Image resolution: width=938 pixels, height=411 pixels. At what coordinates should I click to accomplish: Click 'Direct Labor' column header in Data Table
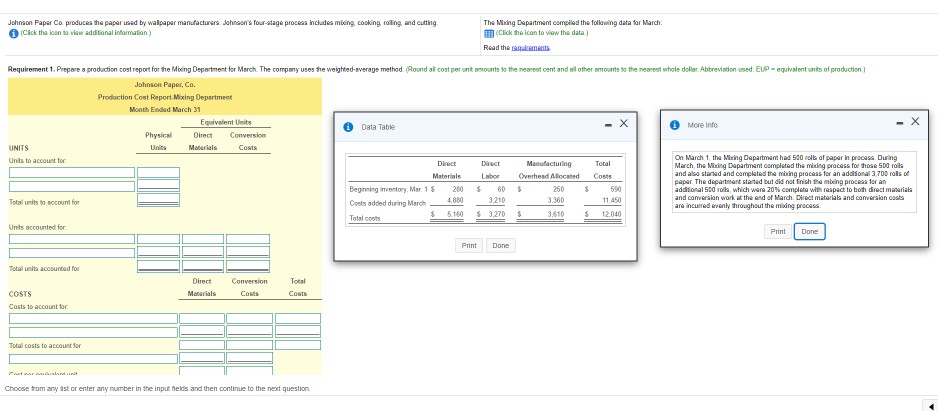coord(490,169)
